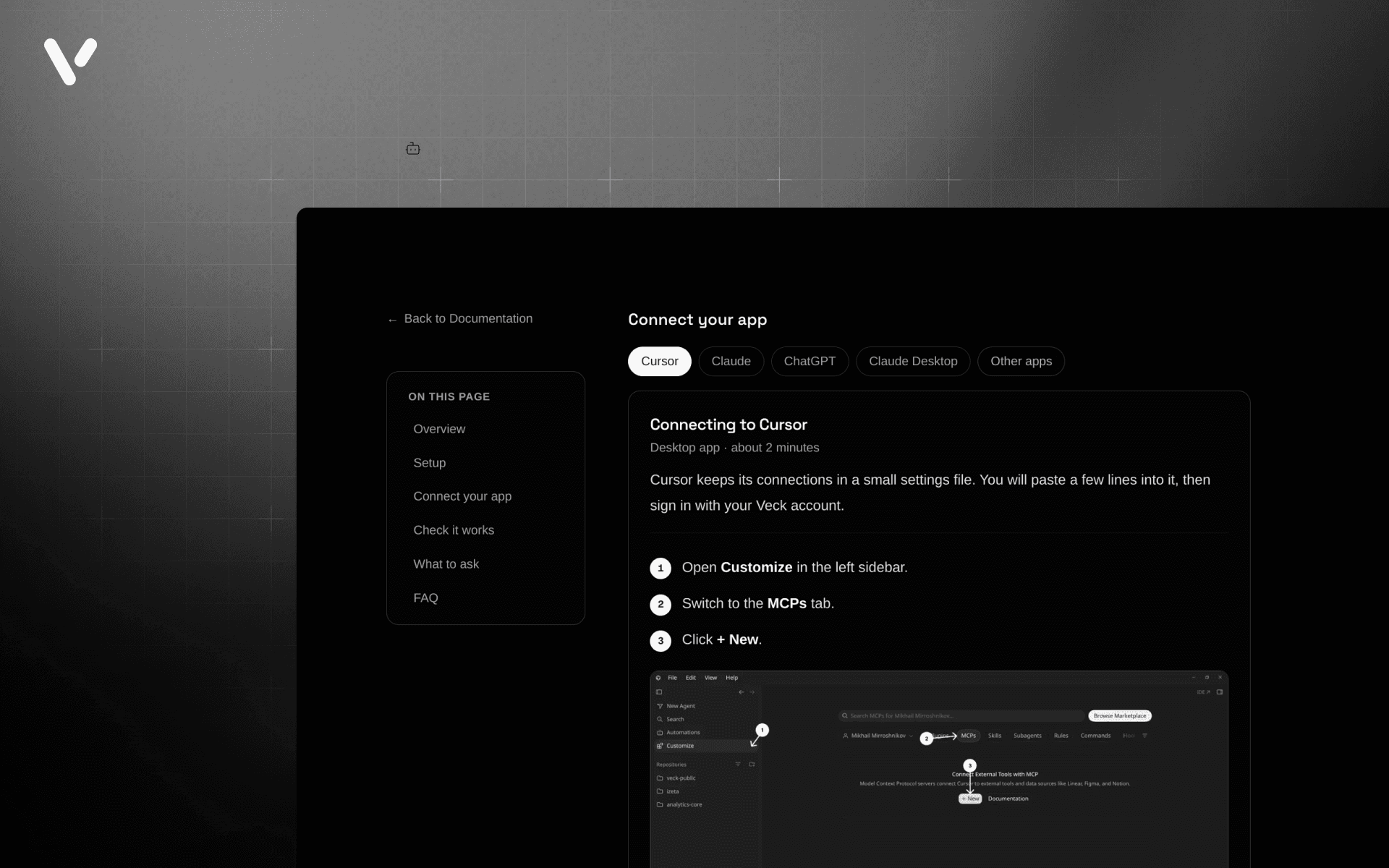This screenshot has height=868, width=1389.
Task: Open the veck-public repository folder
Action: (x=676, y=778)
